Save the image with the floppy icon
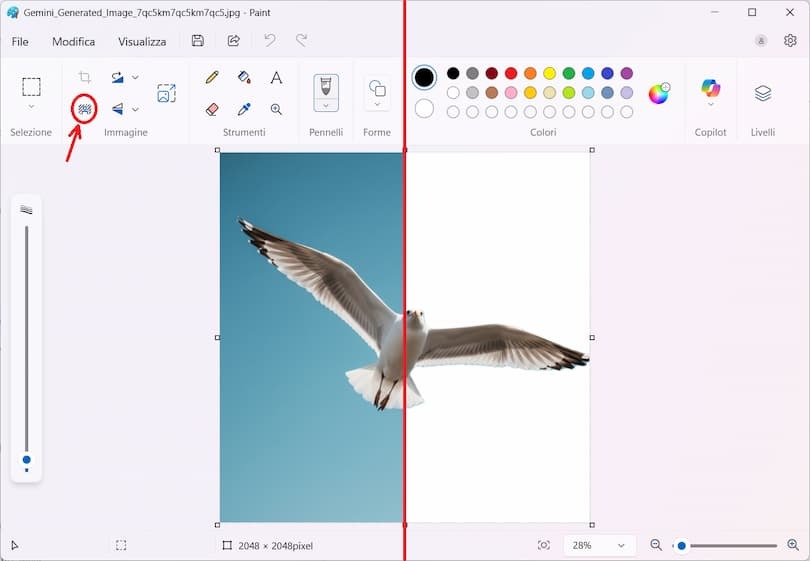Screen dimensions: 810x561 197,41
